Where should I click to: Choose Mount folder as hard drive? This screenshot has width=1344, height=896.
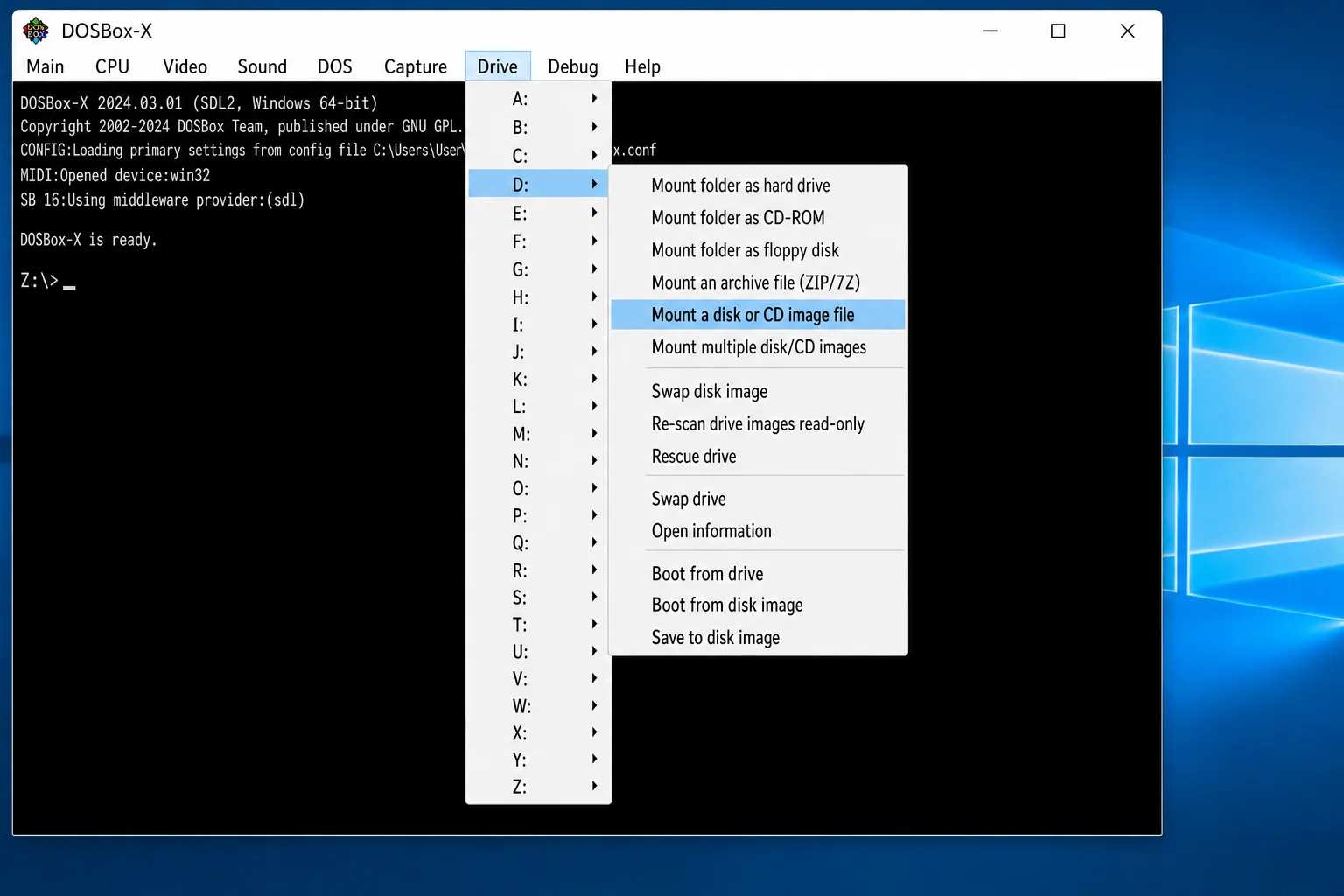pyautogui.click(x=758, y=185)
